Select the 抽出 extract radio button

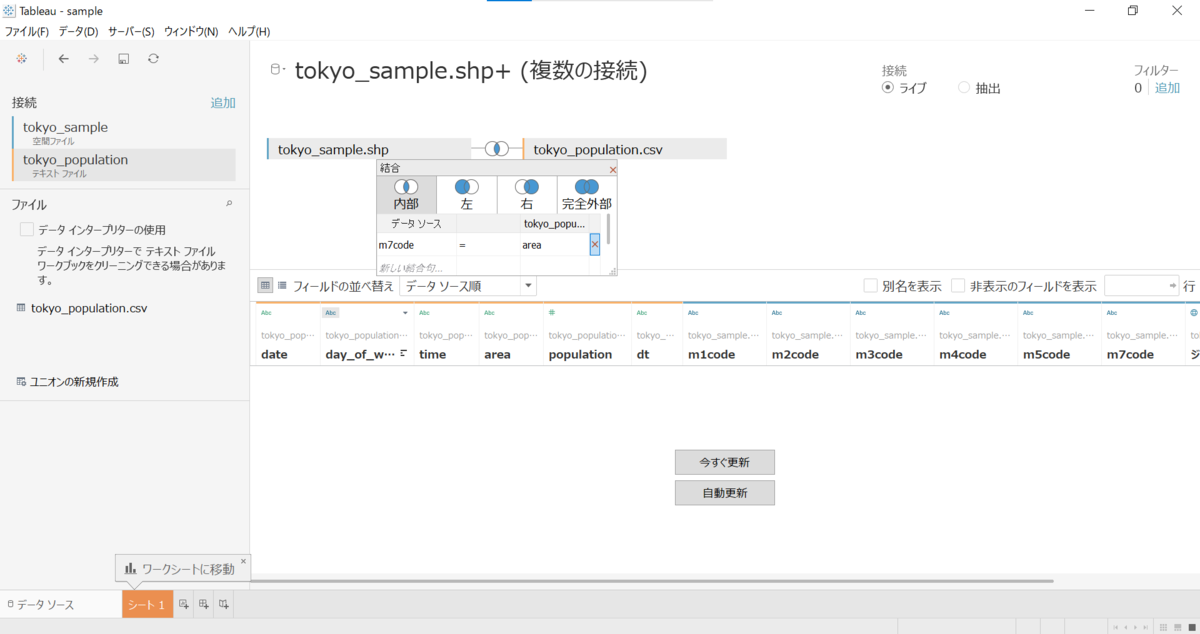[x=964, y=88]
